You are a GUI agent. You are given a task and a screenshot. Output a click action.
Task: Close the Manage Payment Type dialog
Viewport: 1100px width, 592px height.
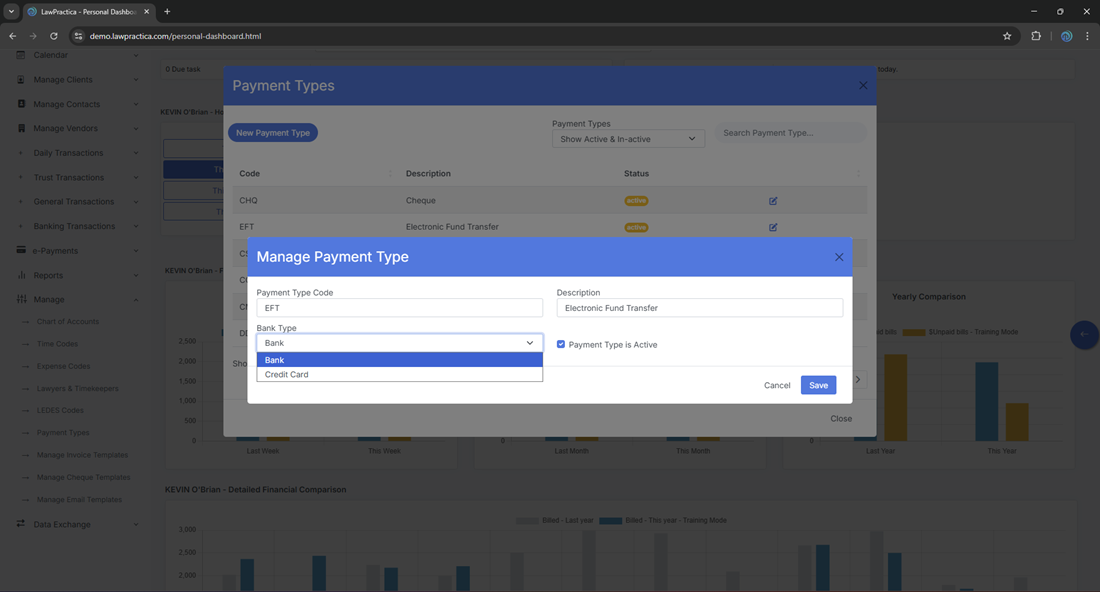(x=839, y=257)
